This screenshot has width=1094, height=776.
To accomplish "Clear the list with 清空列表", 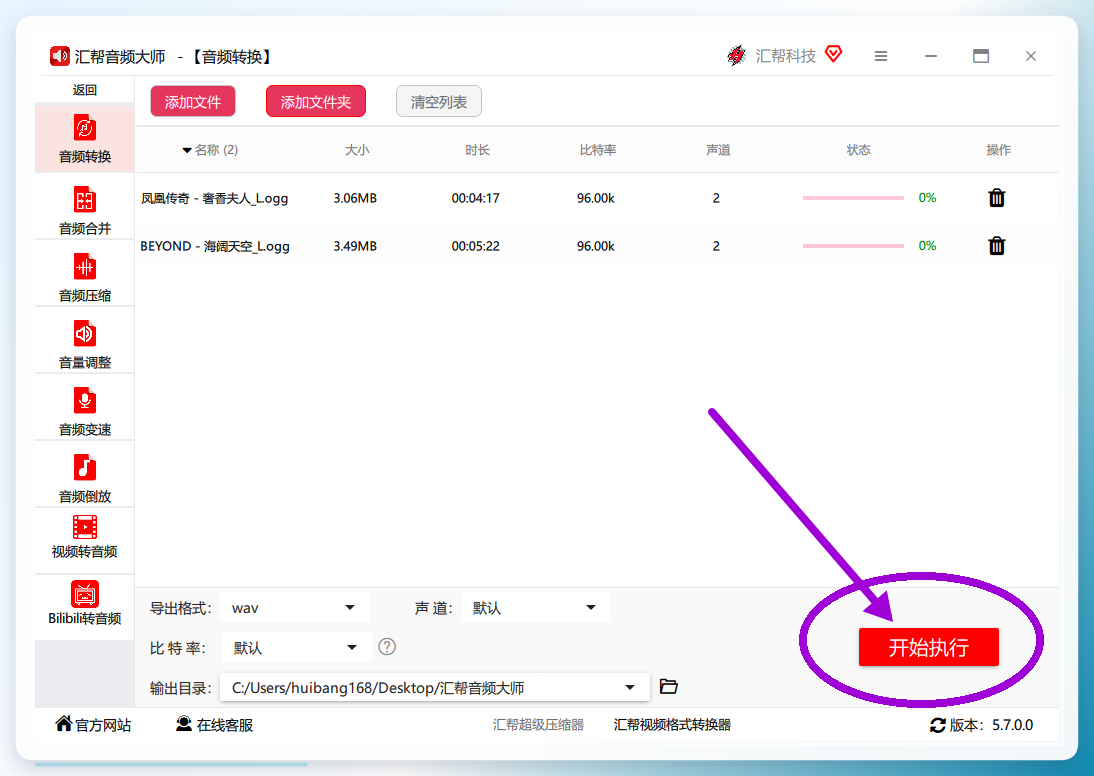I will pyautogui.click(x=438, y=102).
